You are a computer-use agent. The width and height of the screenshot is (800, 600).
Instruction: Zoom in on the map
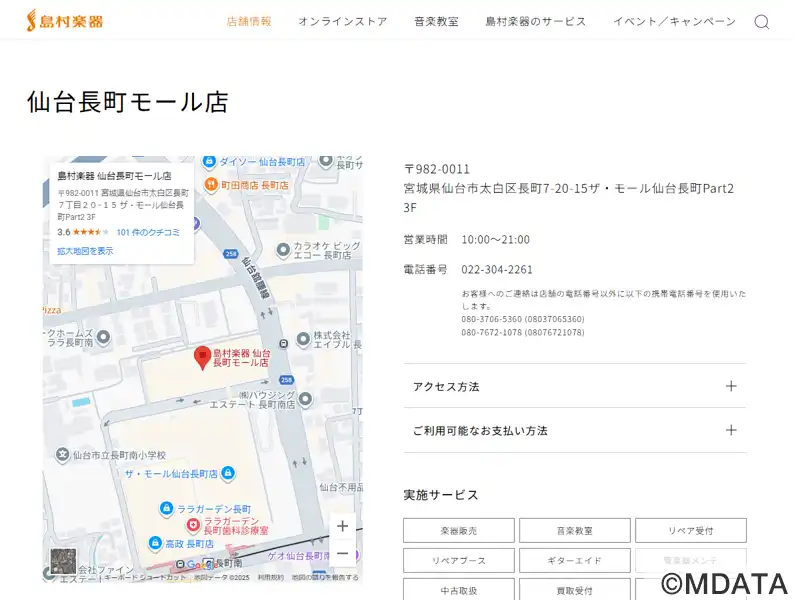click(x=342, y=526)
